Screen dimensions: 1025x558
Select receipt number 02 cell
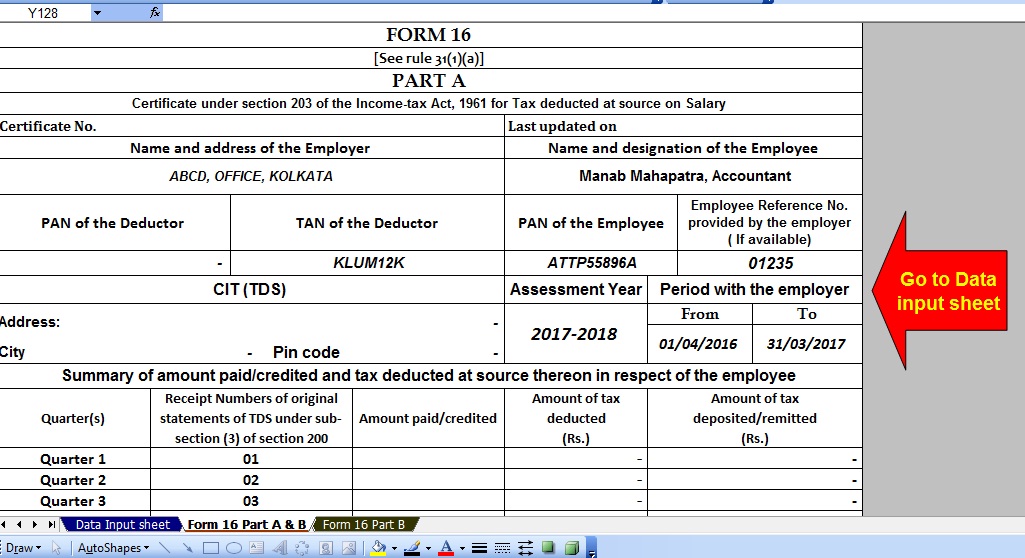coord(252,480)
